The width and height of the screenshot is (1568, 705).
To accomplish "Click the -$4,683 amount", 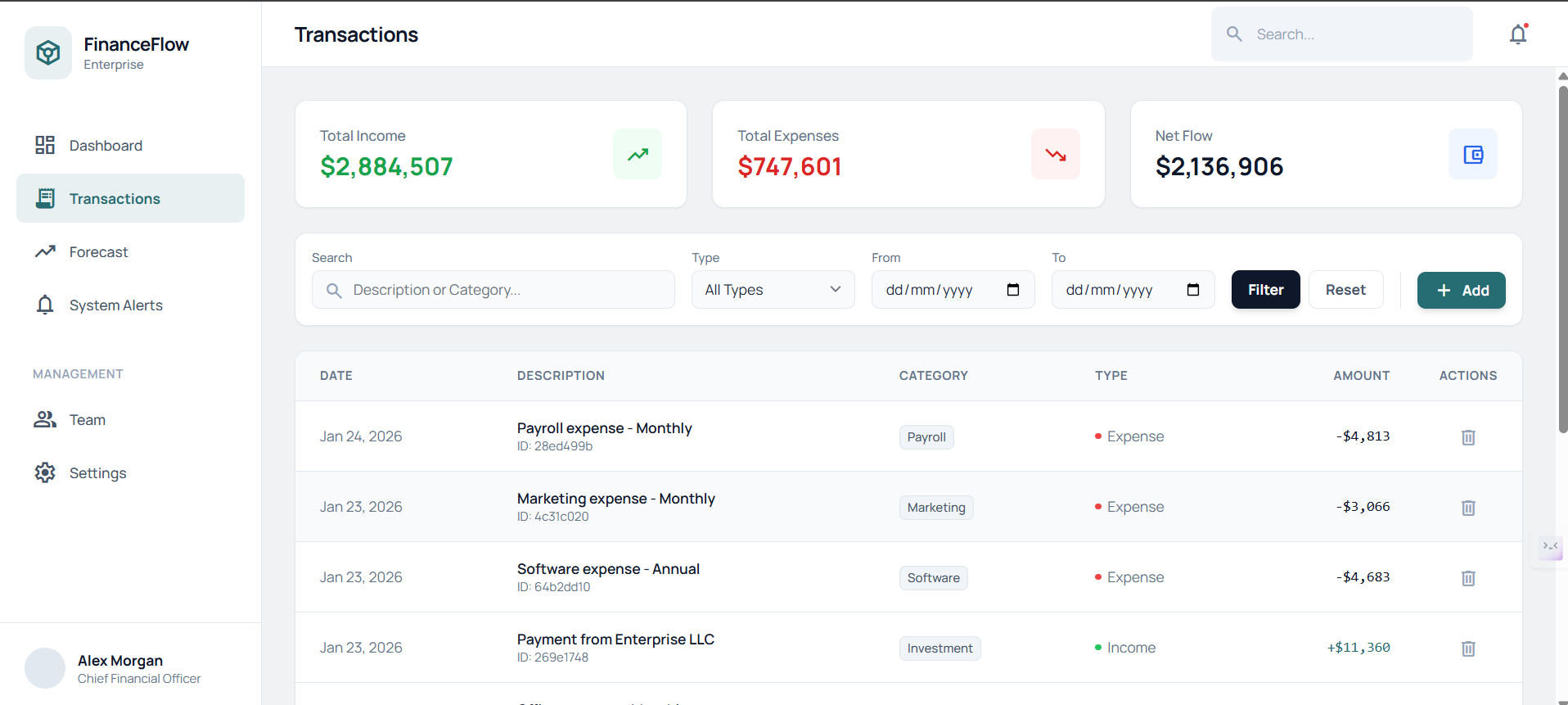I will point(1363,577).
